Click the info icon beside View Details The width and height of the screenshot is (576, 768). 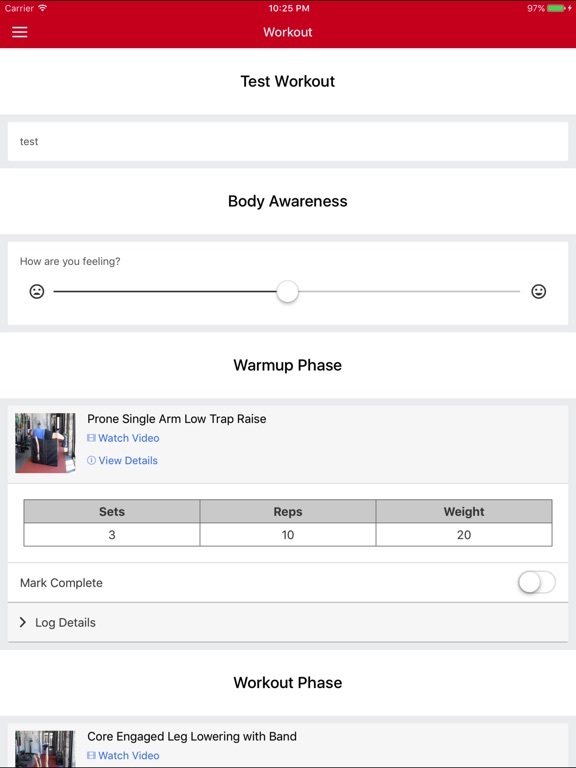tap(91, 460)
